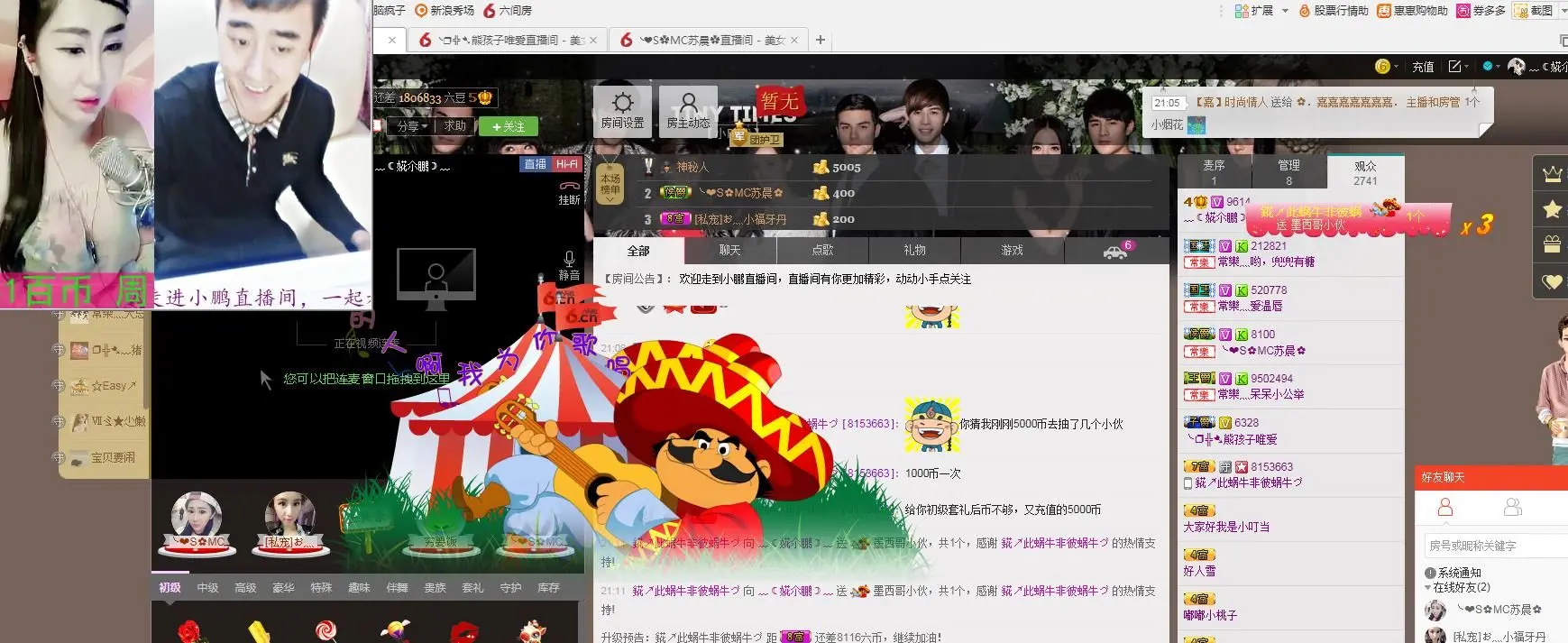Select the 豪华 gift category

pos(283,588)
